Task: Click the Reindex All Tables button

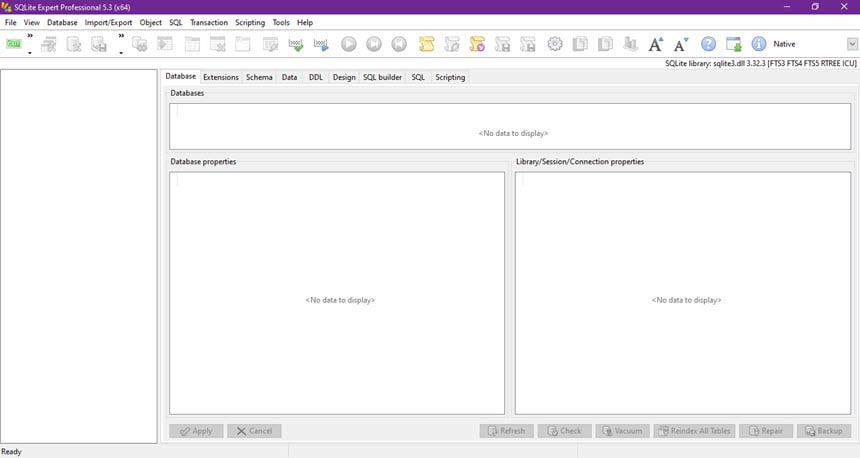Action: (x=694, y=431)
